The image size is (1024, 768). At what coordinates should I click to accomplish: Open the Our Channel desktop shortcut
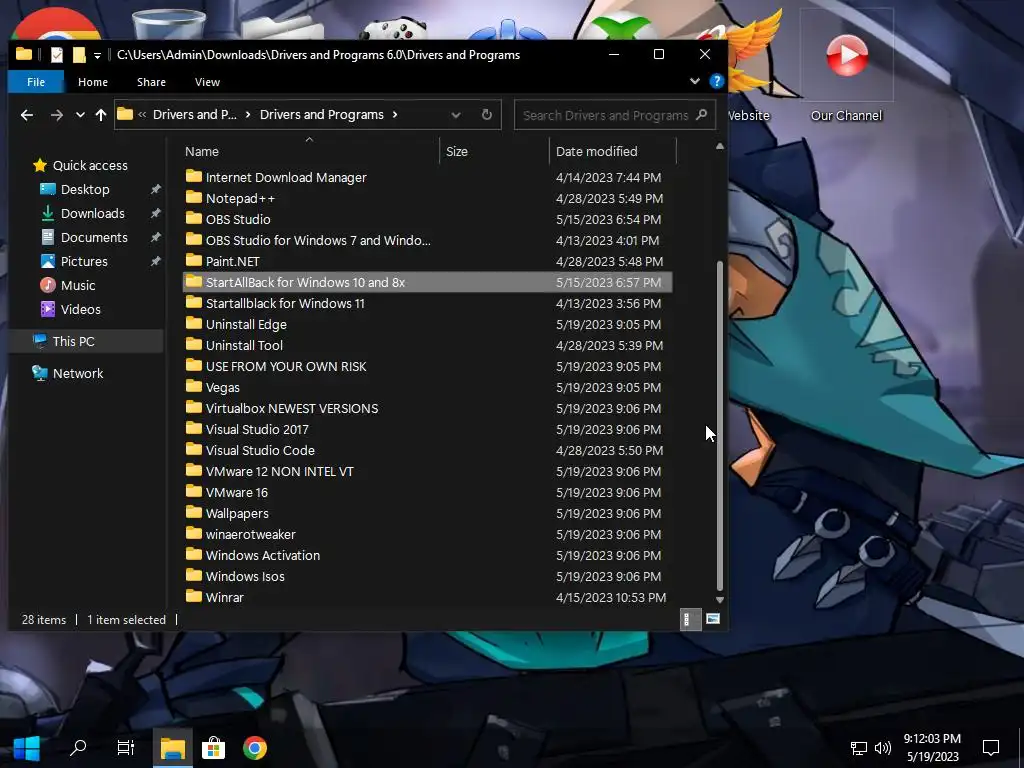(x=846, y=67)
